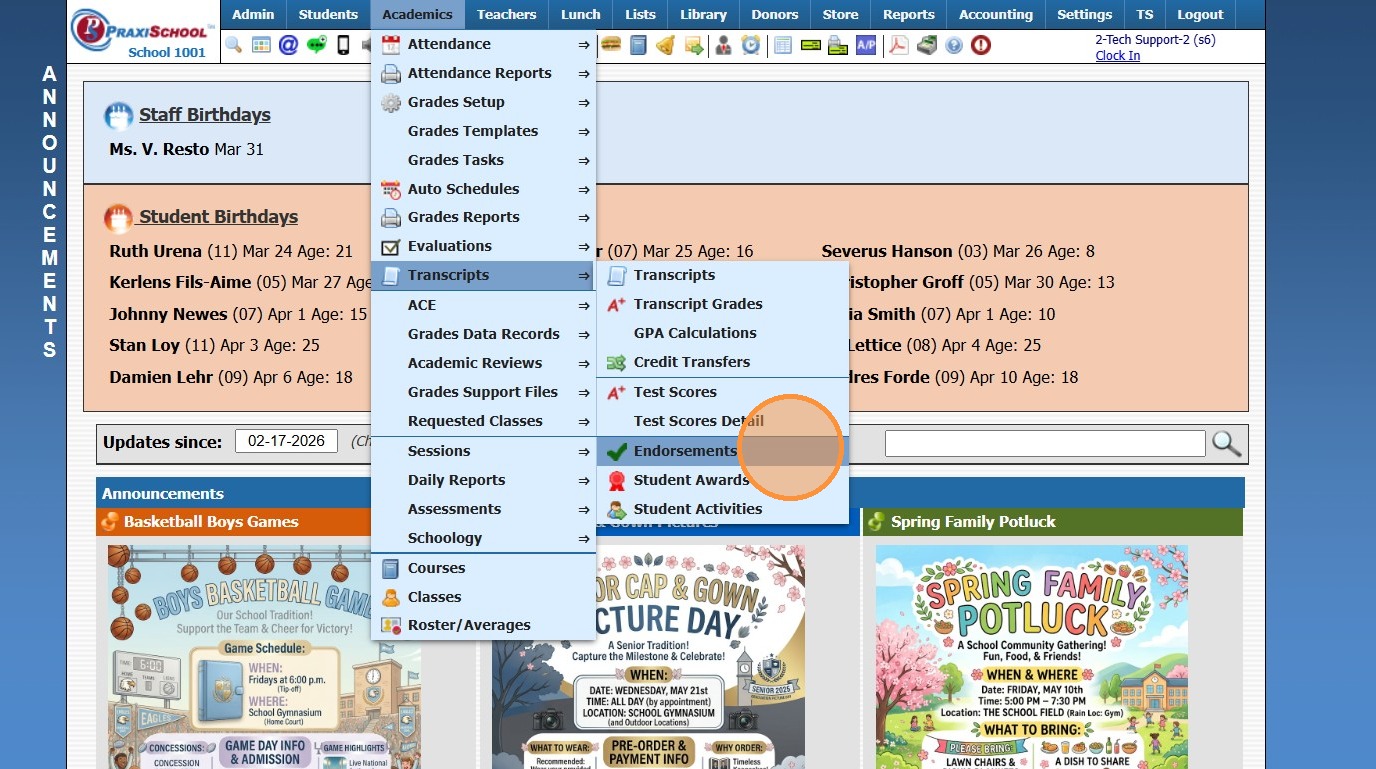Click the name Severus Hanson
Viewport: 1376px width, 769px height.
pyautogui.click(x=887, y=252)
